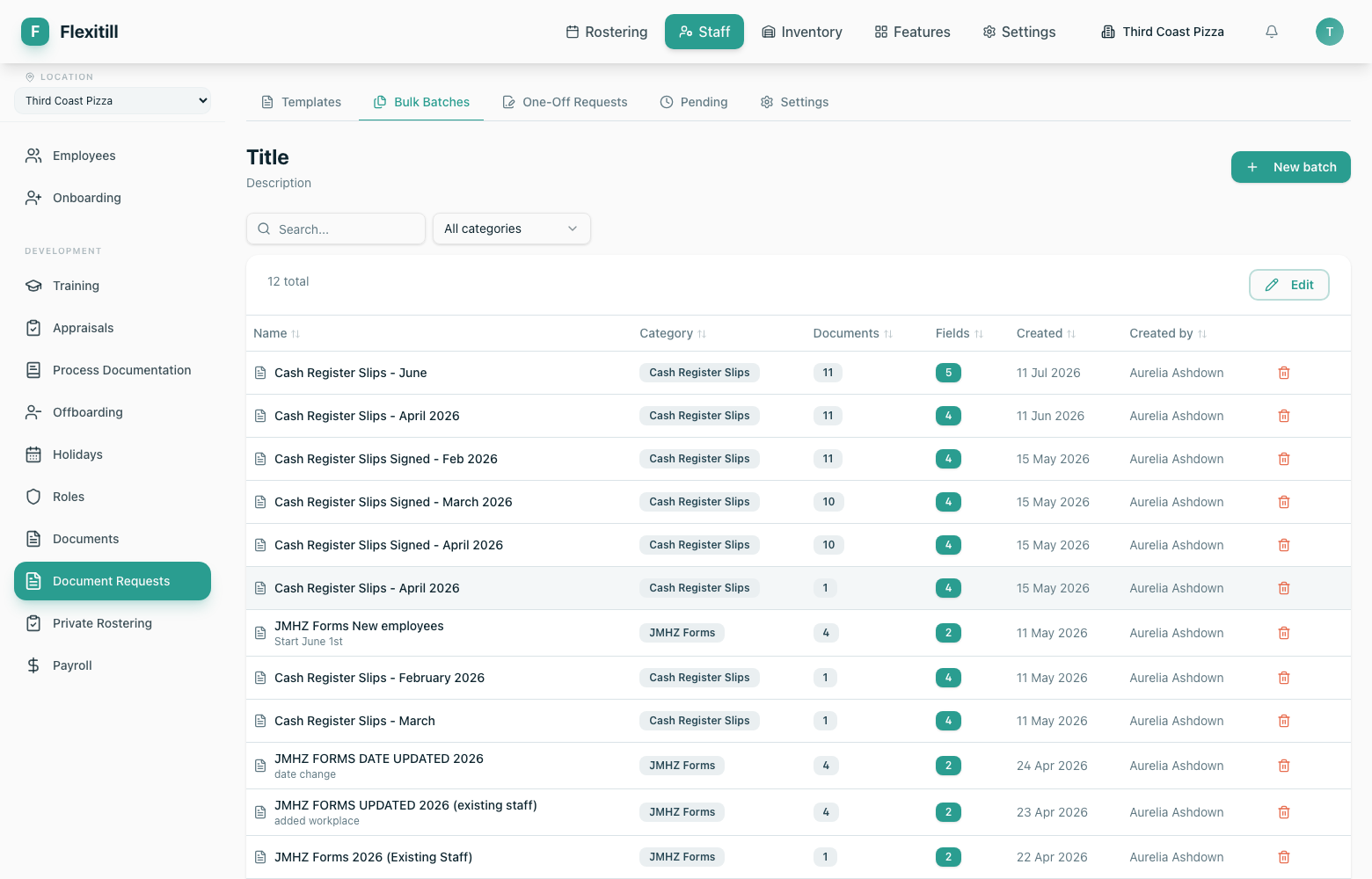
Task: Select Document Requests in sidebar
Action: pos(113,581)
